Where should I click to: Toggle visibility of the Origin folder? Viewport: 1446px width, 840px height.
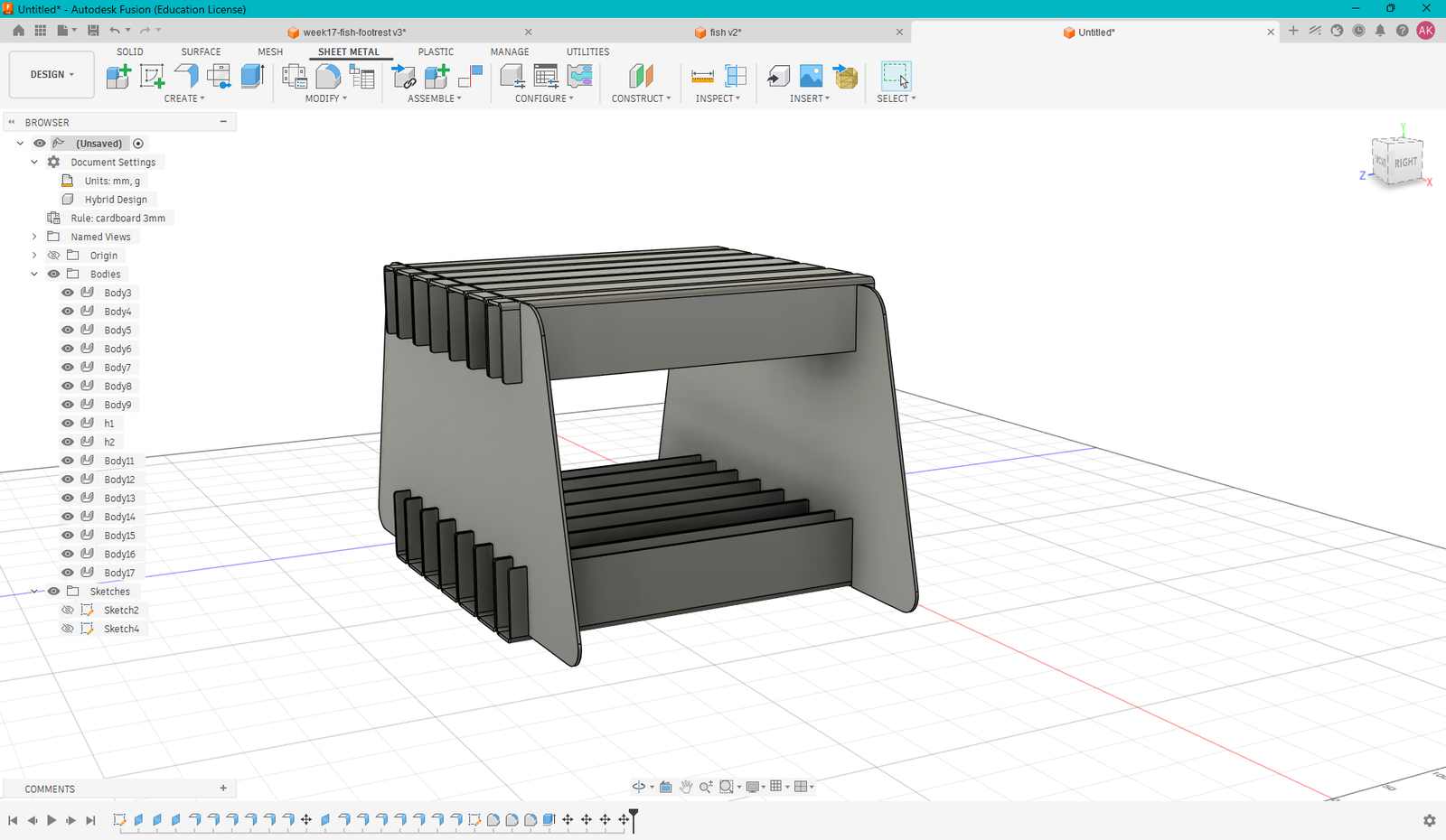(54, 256)
